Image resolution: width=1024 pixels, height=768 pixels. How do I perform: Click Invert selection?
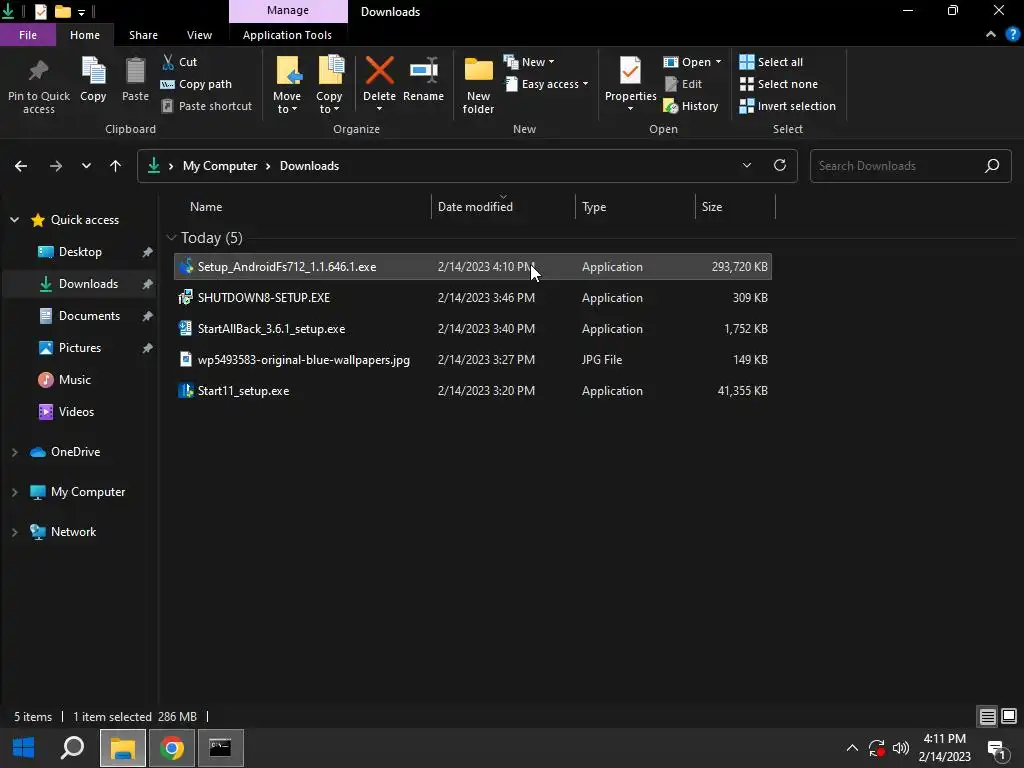788,106
